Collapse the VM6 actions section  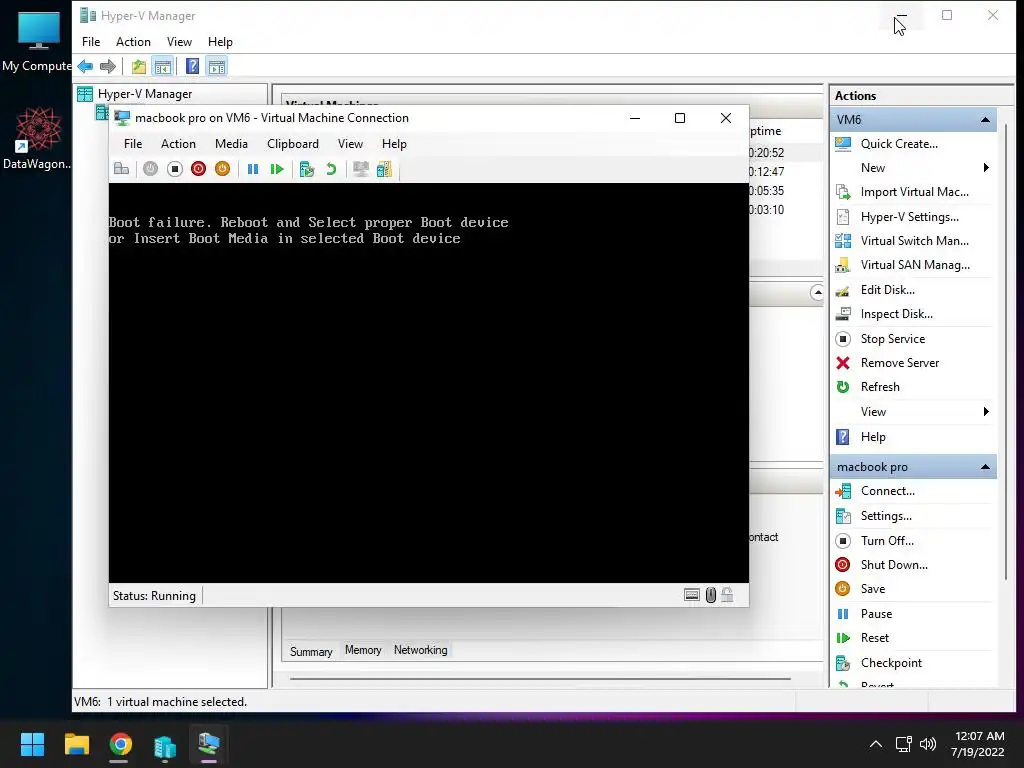(x=985, y=120)
